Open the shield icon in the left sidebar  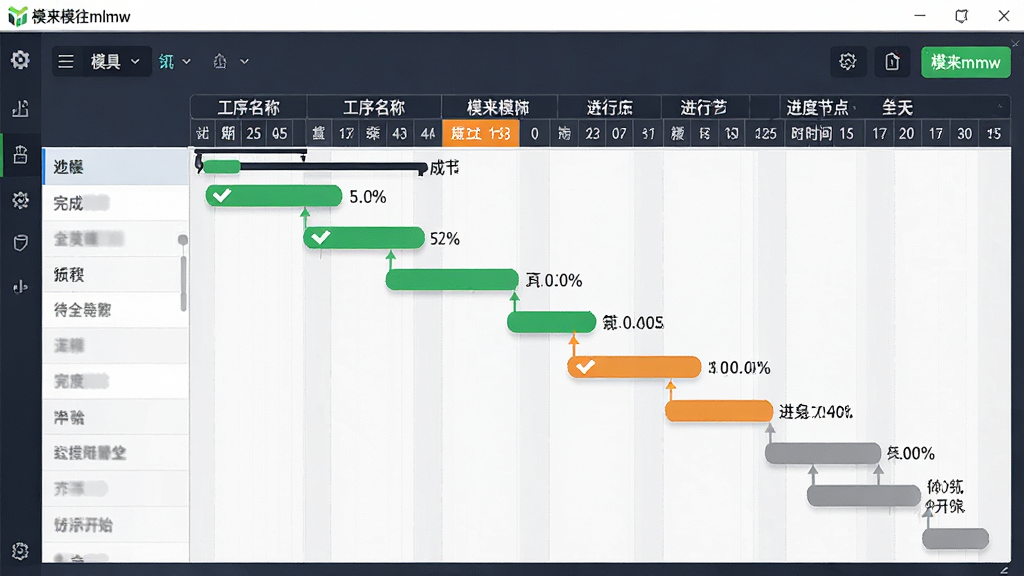point(20,242)
